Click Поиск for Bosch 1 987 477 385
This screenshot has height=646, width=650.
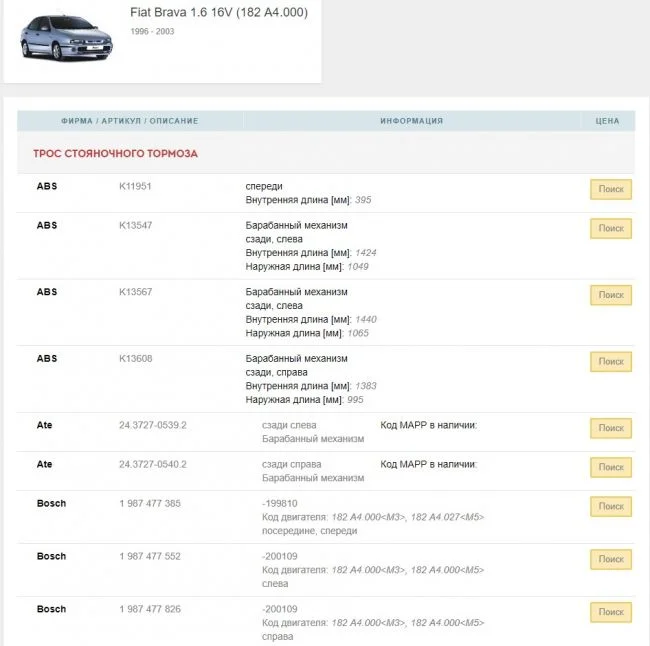(x=610, y=507)
